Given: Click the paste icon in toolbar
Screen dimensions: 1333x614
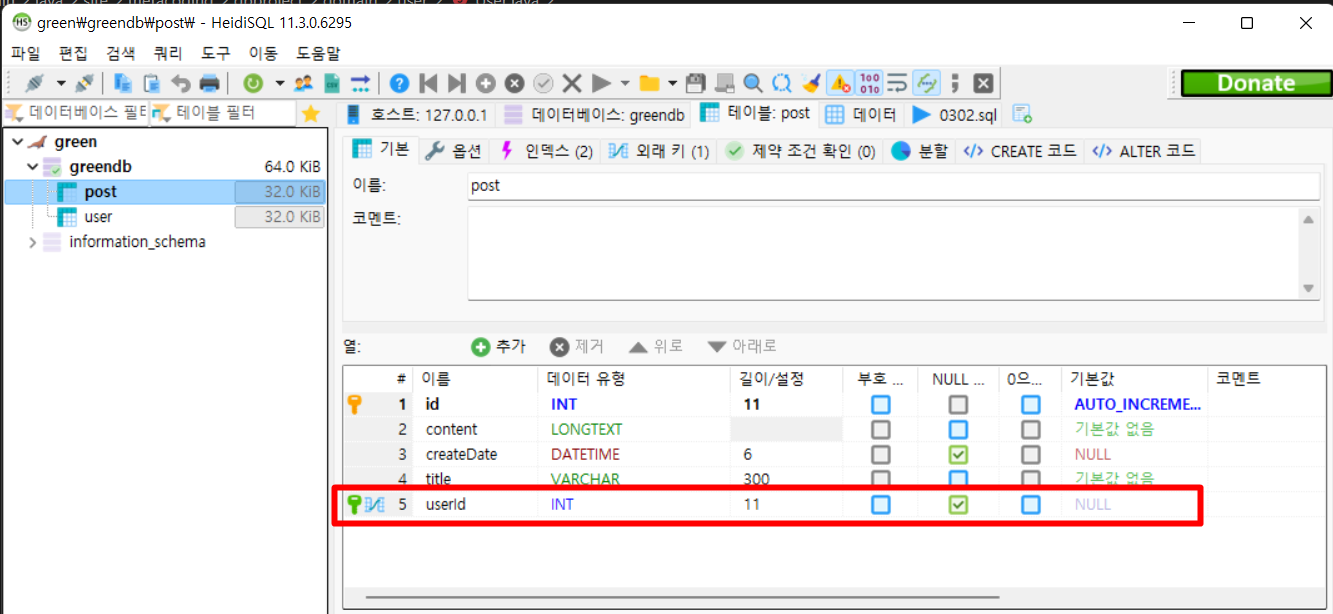Looking at the screenshot, I should tap(152, 83).
